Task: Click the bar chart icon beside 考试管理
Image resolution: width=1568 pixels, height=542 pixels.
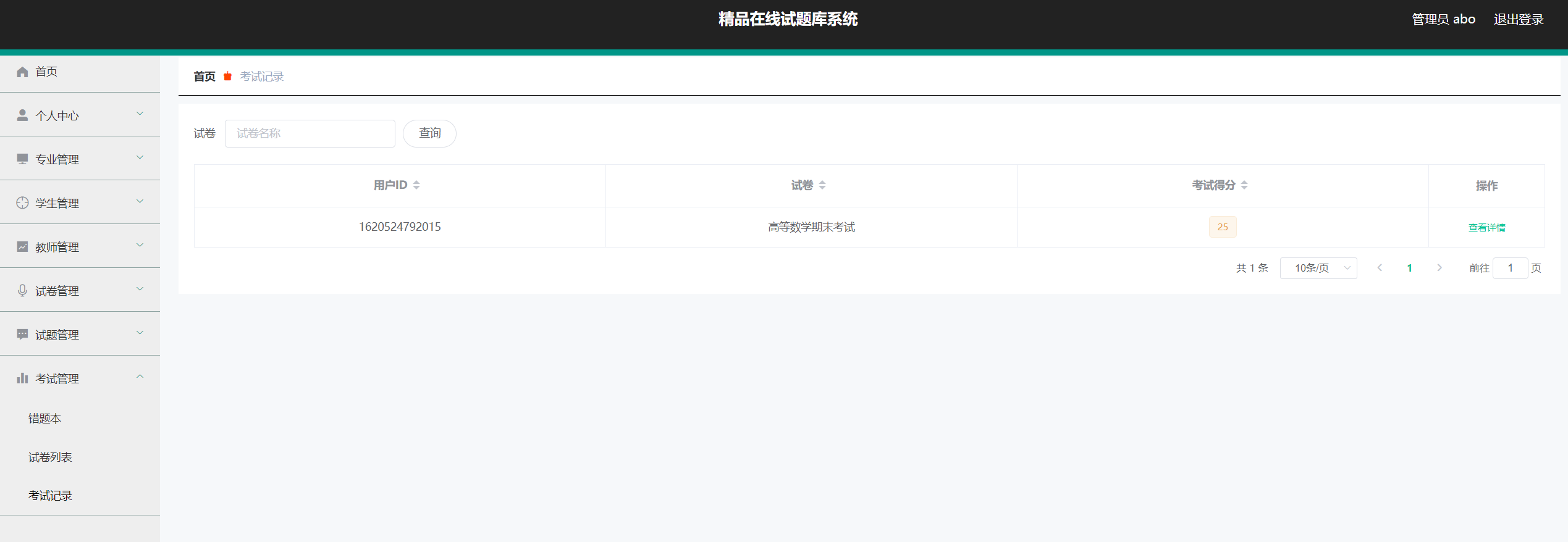Action: (22, 378)
